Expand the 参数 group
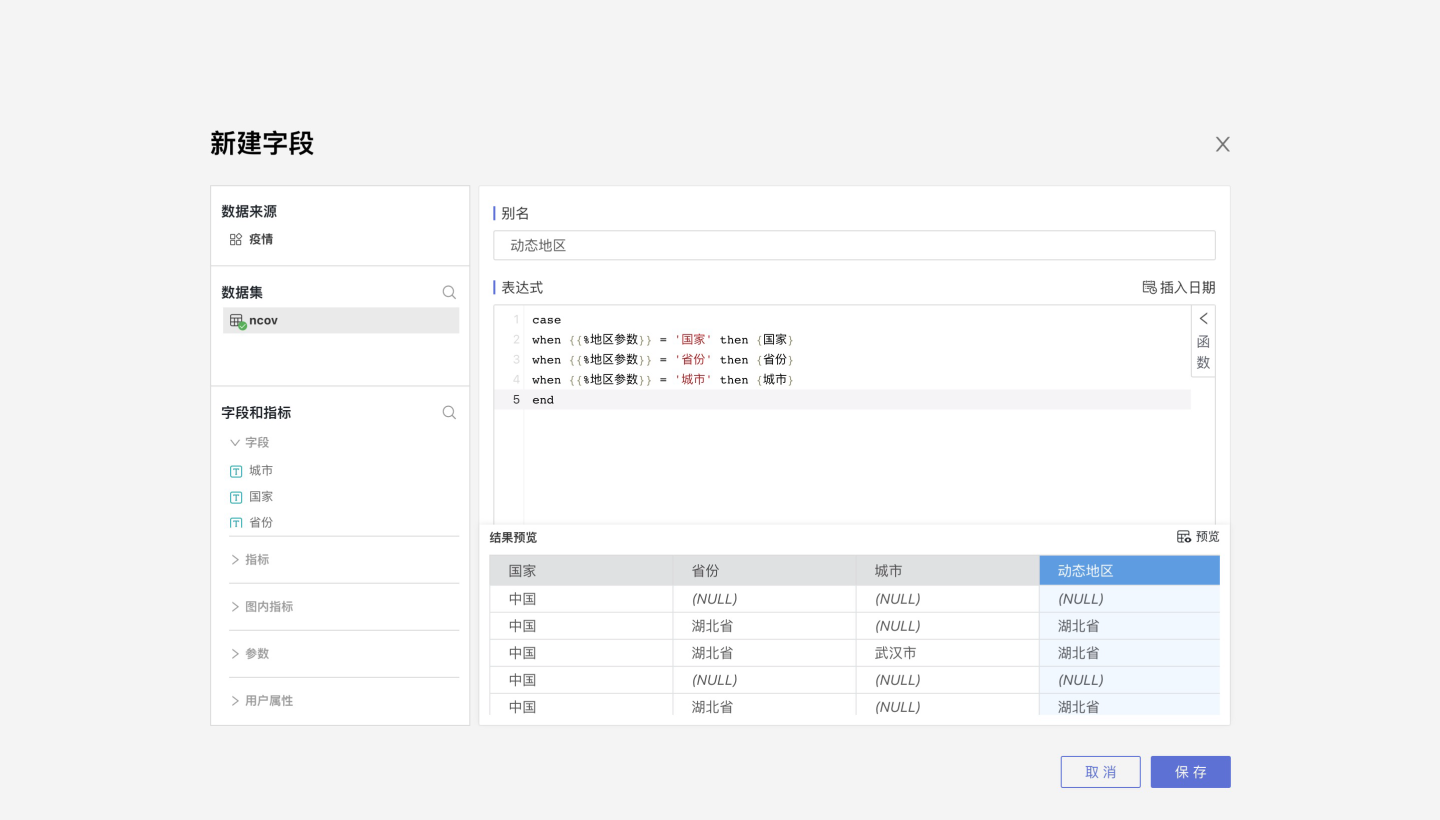Screen dimensions: 1440x820 pyautogui.click(x=235, y=654)
